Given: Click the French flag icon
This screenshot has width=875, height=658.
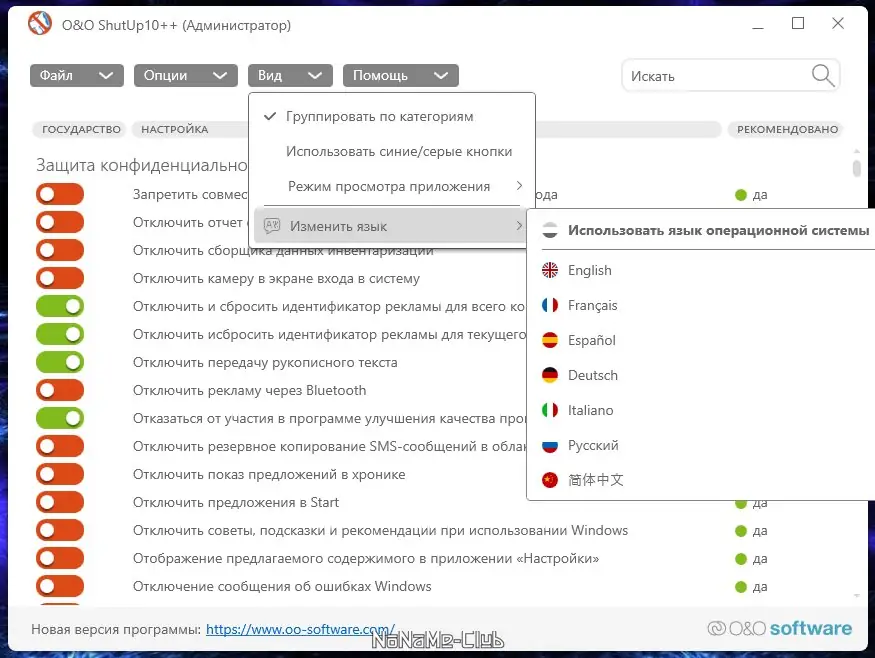Looking at the screenshot, I should 550,305.
